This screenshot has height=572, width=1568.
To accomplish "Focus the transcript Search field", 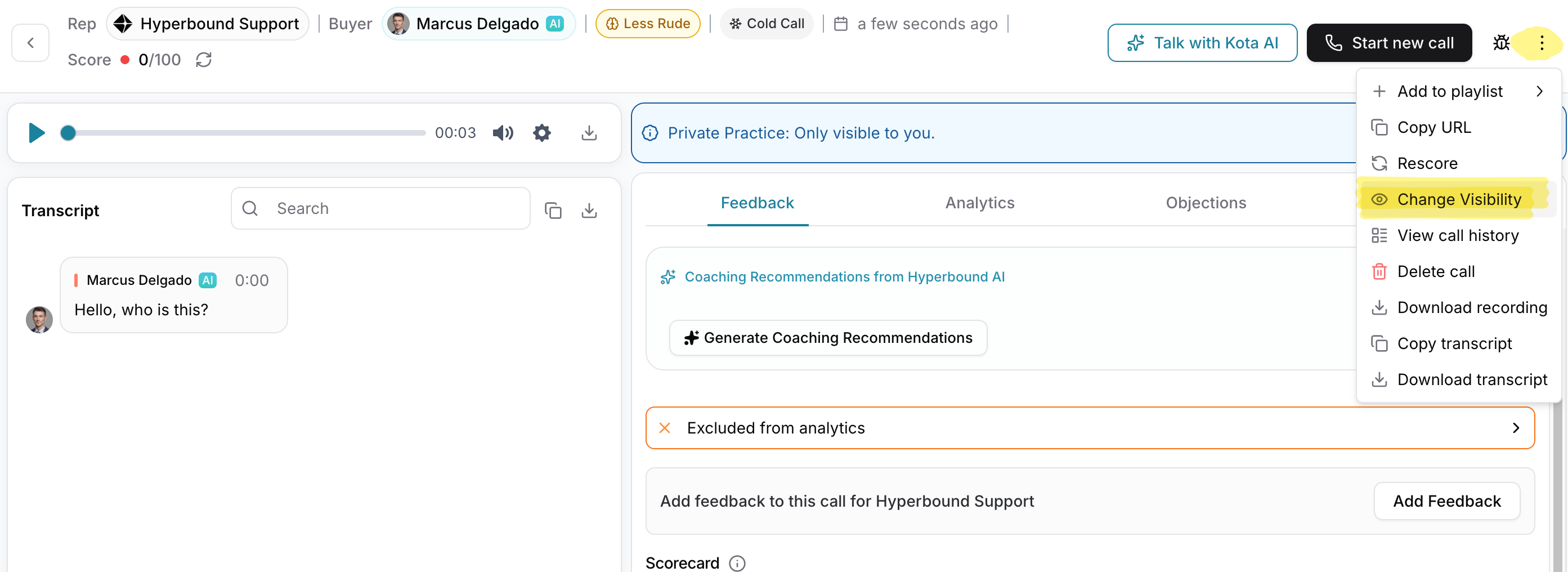I will click(x=380, y=208).
